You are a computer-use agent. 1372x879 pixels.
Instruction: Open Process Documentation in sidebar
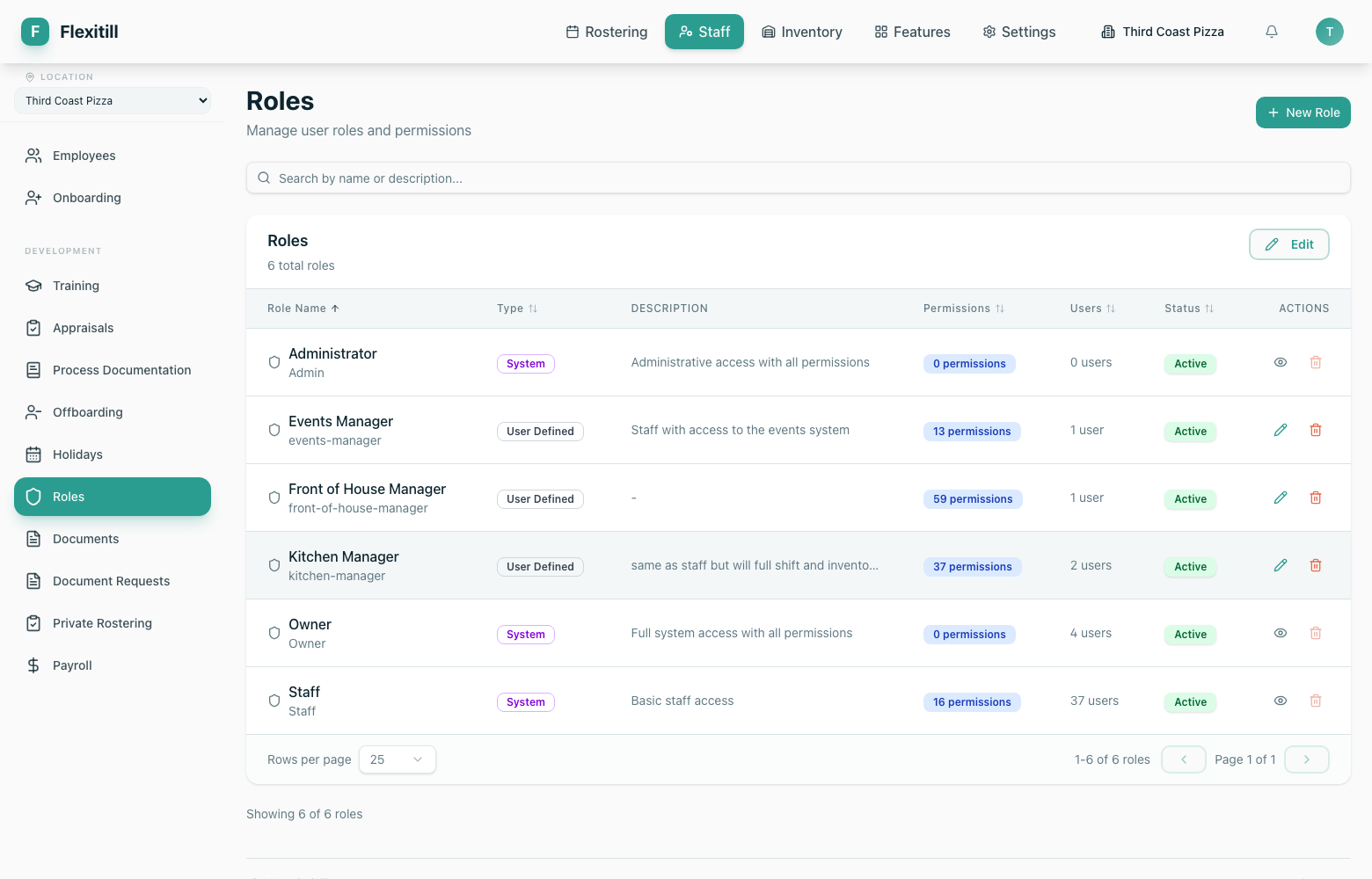coord(113,370)
